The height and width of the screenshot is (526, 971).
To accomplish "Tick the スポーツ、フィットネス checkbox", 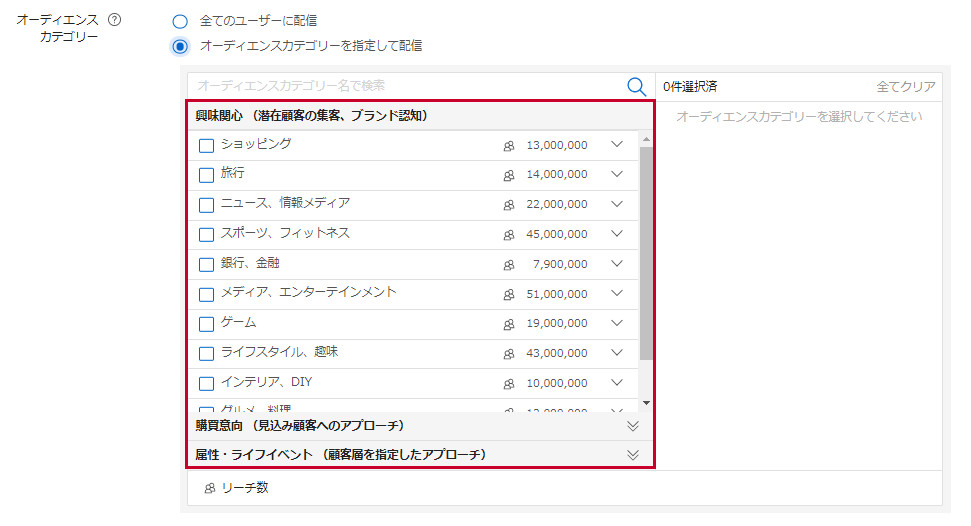I will (206, 235).
